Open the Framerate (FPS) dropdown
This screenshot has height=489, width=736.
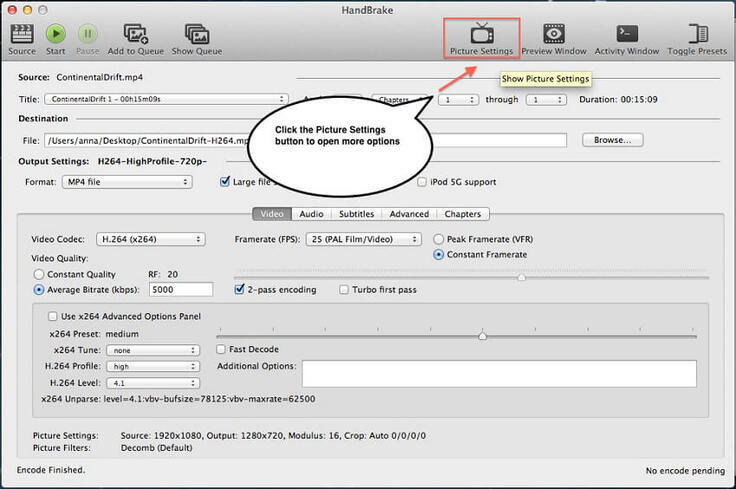363,239
